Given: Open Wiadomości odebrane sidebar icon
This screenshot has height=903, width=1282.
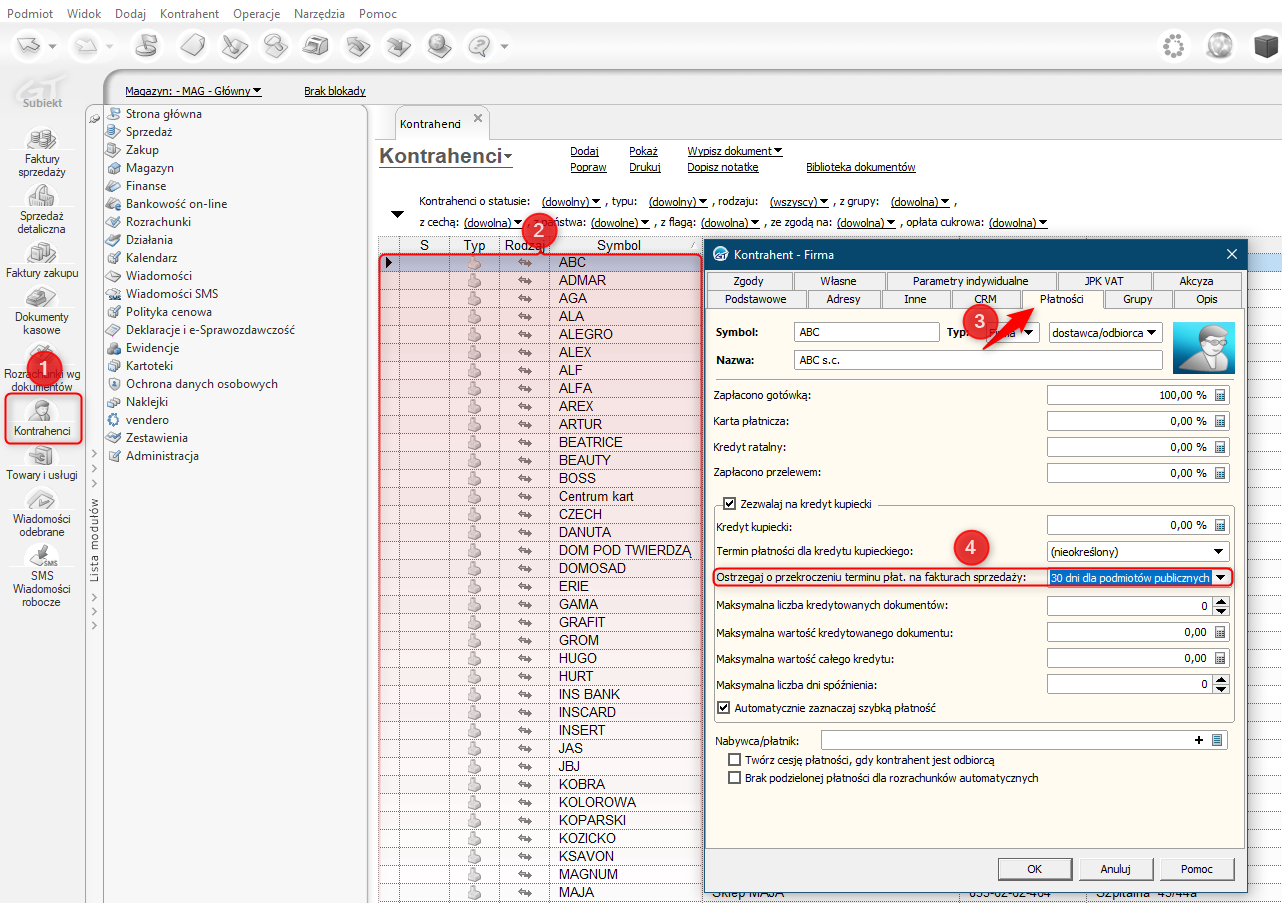Looking at the screenshot, I should (42, 501).
